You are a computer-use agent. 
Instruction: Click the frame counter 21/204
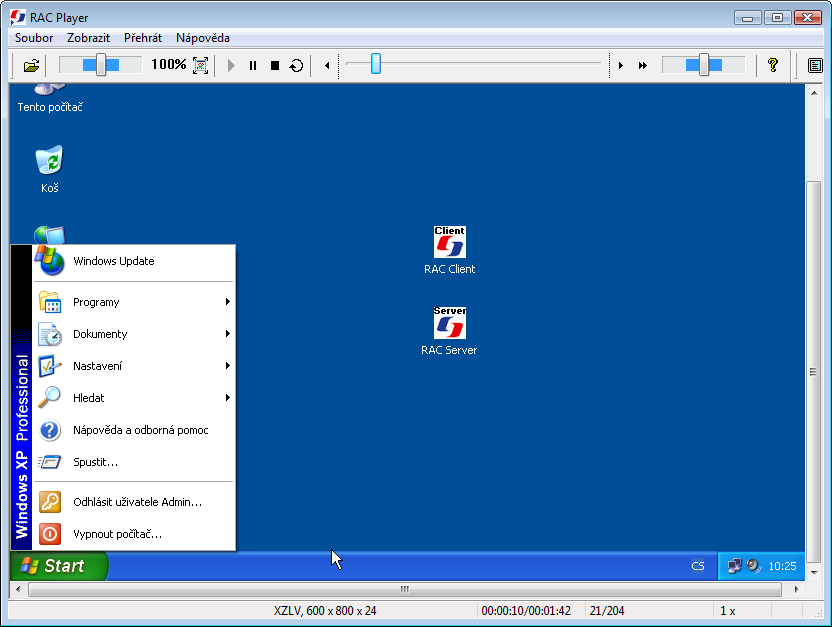point(607,611)
